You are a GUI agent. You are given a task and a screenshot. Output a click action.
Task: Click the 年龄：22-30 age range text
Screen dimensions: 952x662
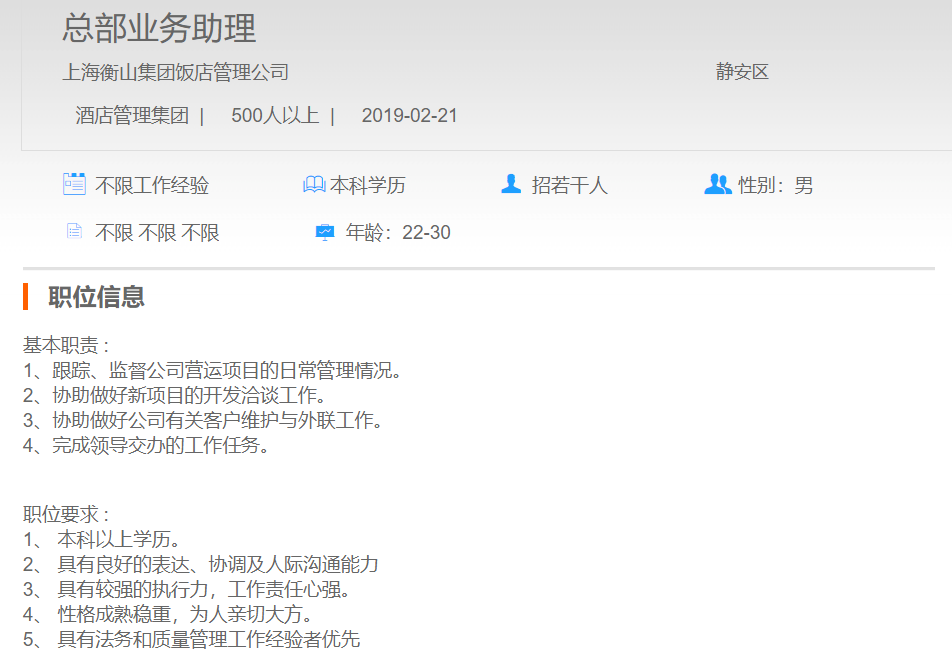point(398,233)
